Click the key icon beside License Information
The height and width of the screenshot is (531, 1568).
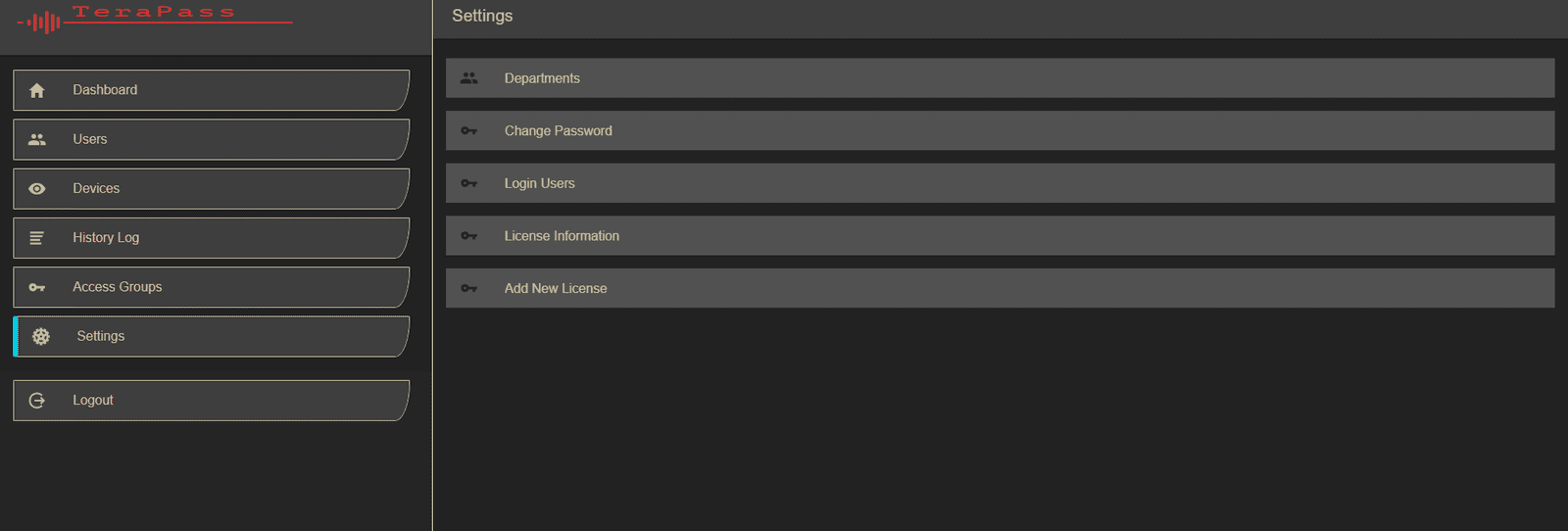[x=469, y=236]
